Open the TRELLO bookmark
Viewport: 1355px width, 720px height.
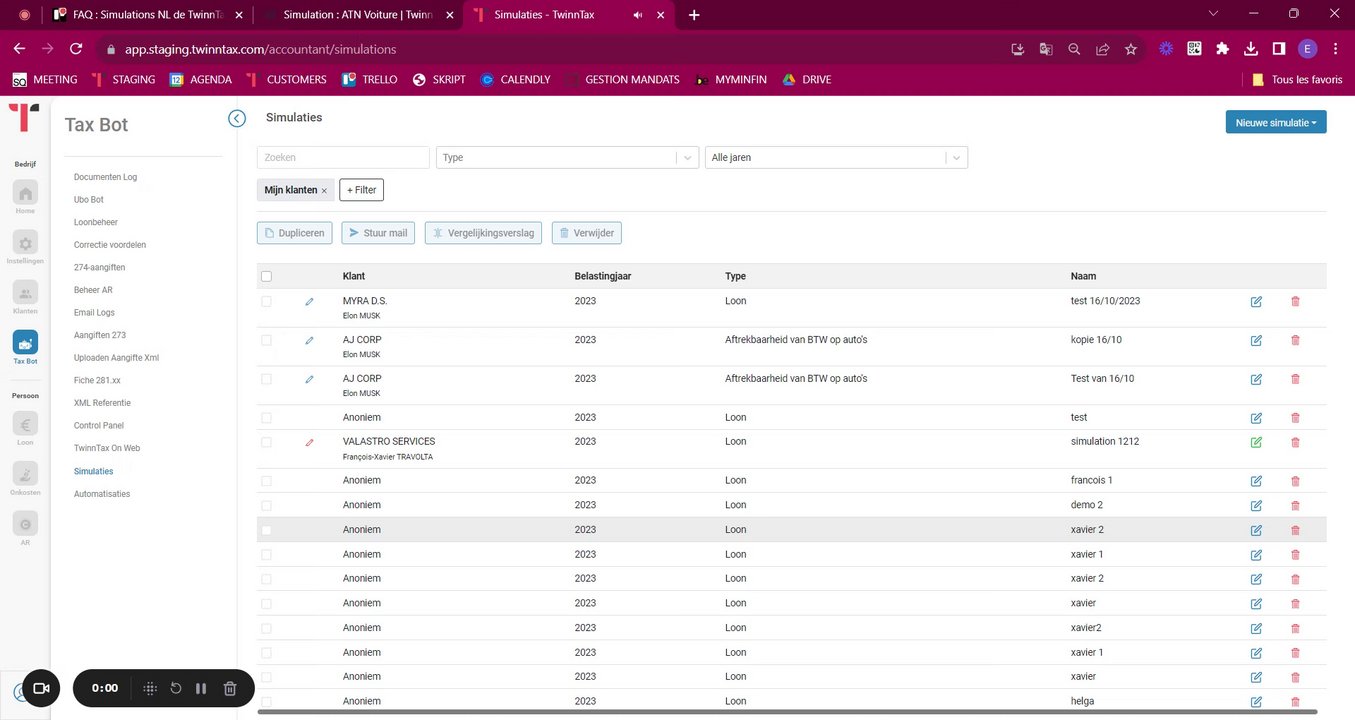click(369, 79)
